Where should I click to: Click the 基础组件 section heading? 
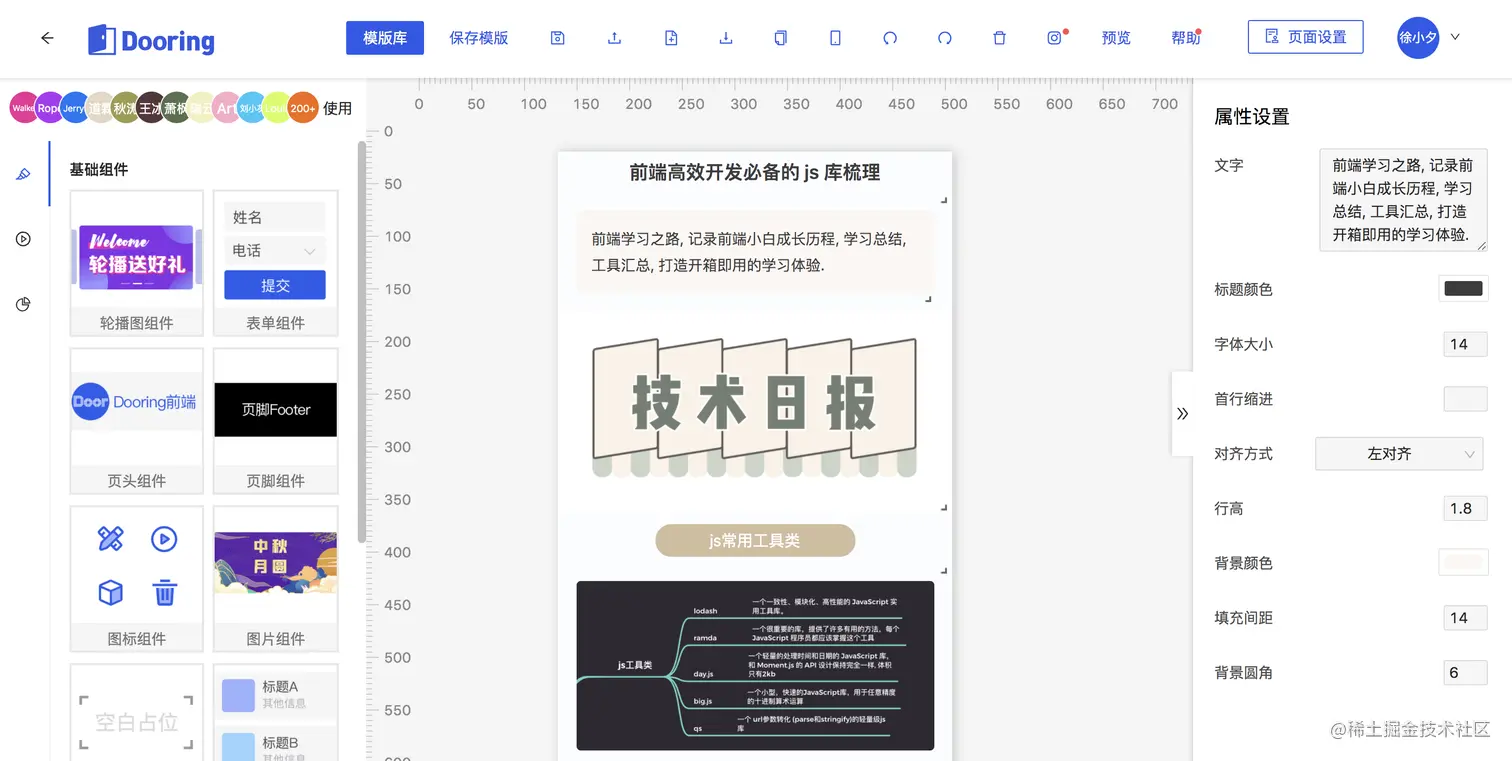(99, 169)
